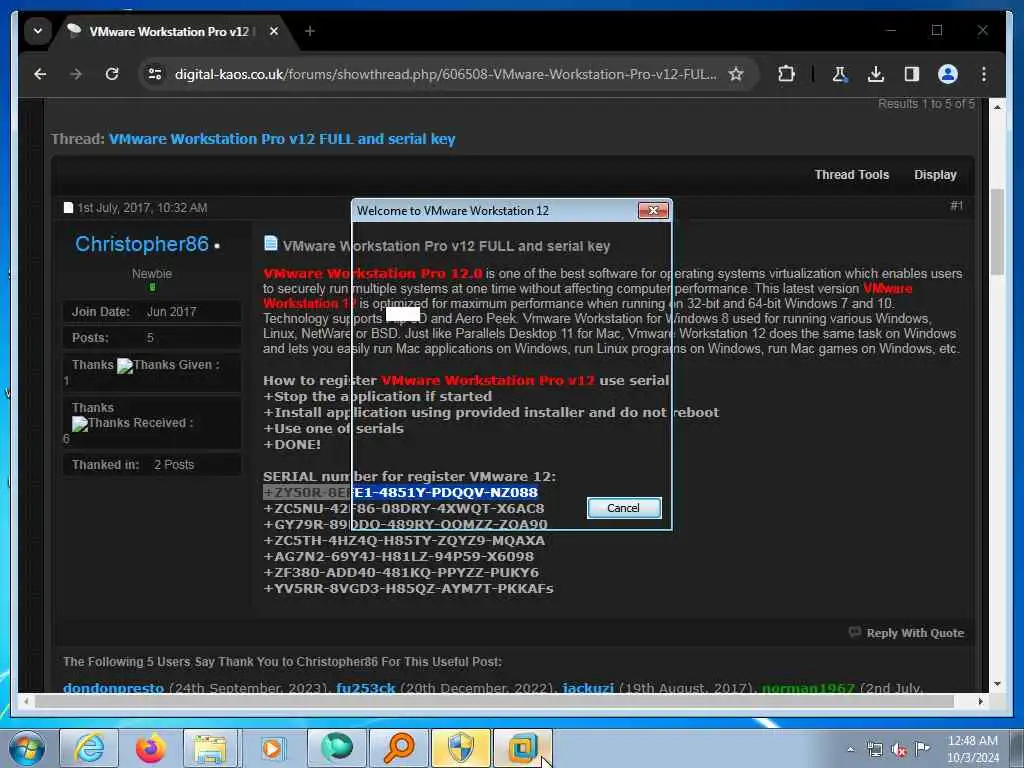Open the Action Center flag icon

click(922, 748)
